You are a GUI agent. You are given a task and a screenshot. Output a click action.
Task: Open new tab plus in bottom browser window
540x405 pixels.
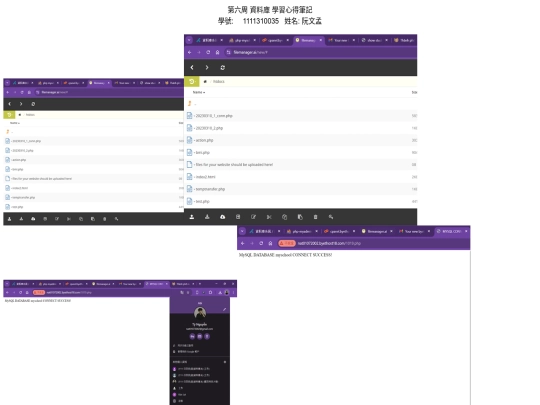(200, 284)
